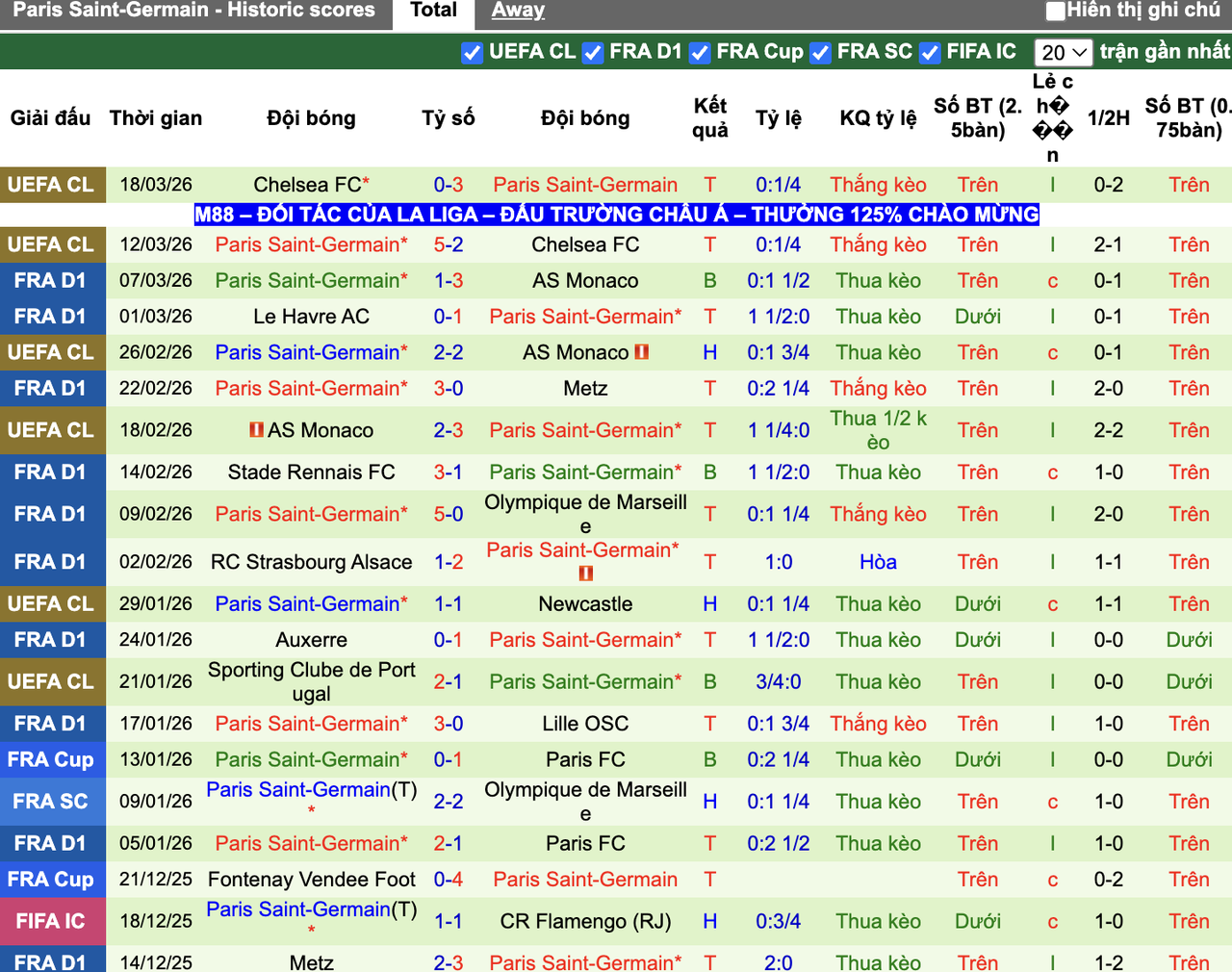Click UEFA CL league label on 29/01/26

tap(50, 604)
